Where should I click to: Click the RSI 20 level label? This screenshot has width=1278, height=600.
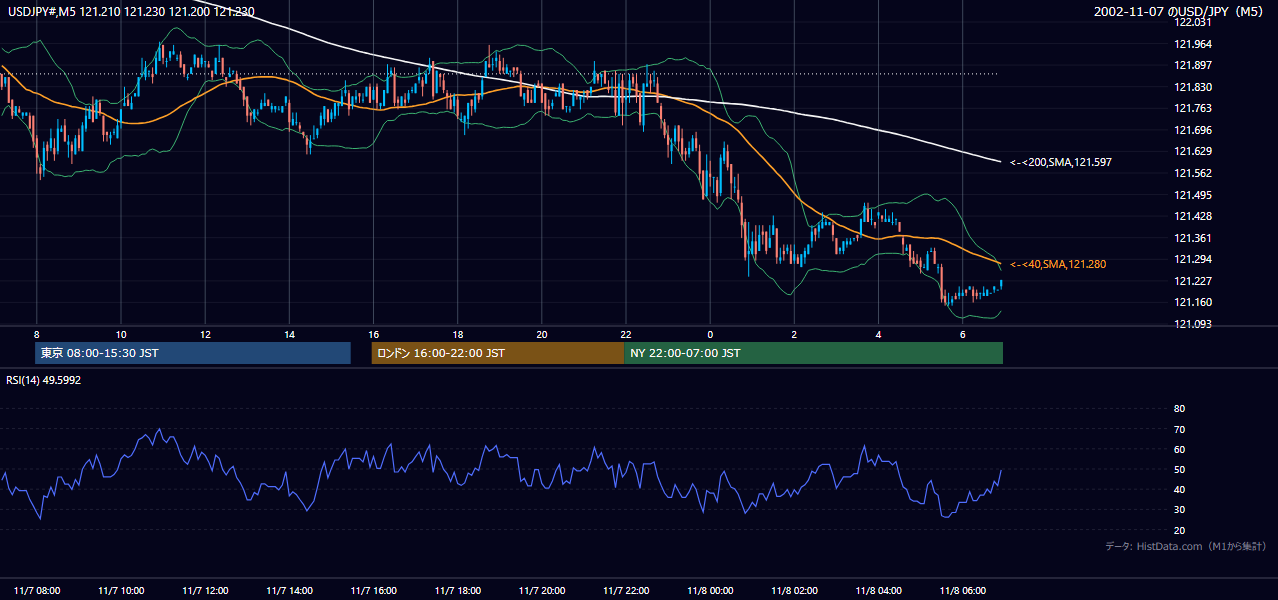1179,530
